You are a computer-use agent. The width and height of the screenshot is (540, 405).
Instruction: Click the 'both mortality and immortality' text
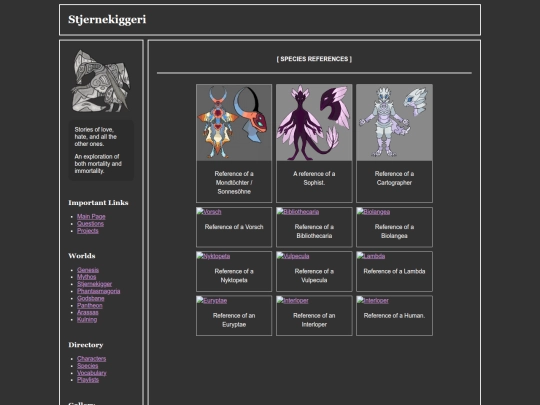(98, 167)
